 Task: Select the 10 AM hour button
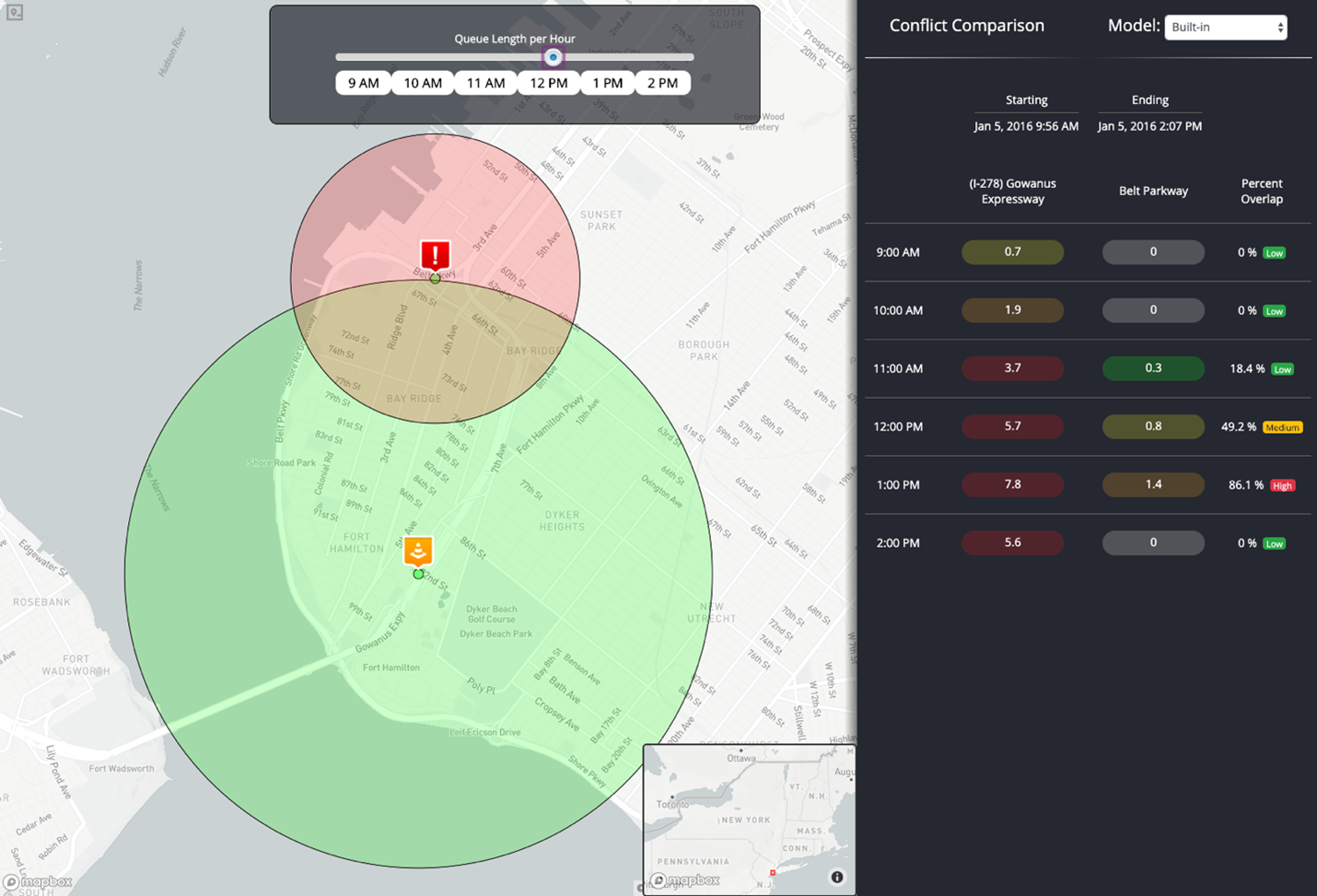(423, 83)
